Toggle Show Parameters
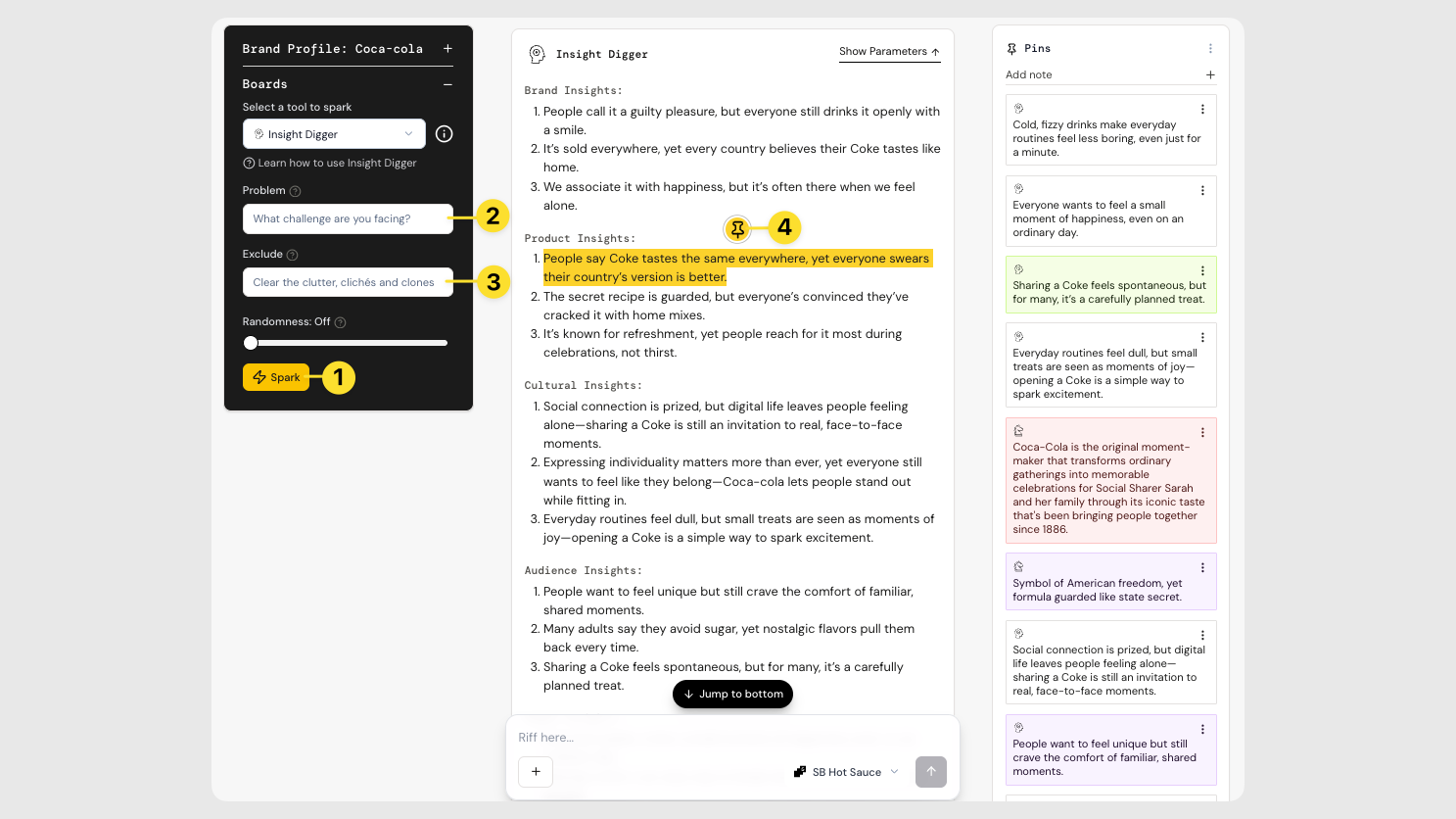1456x819 pixels. [x=889, y=52]
